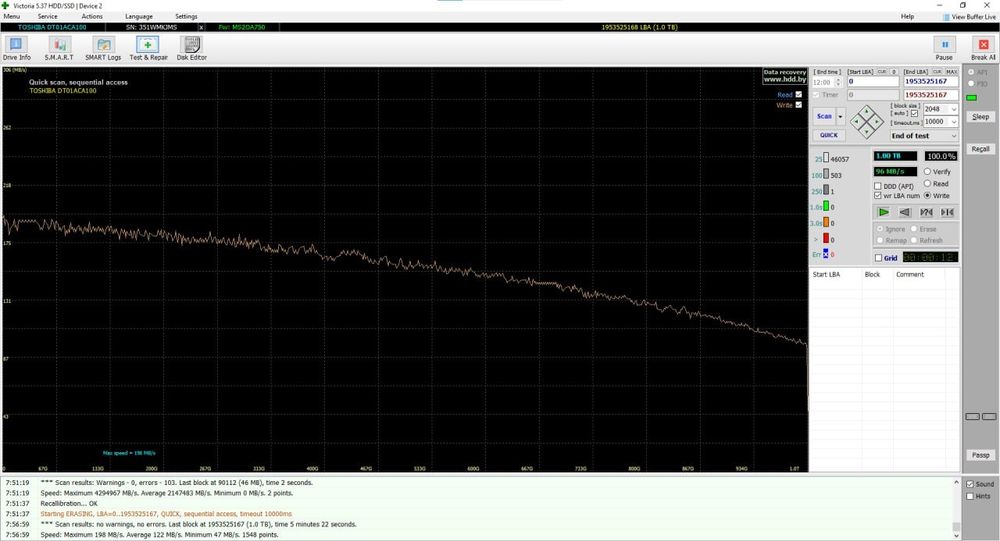Click the red slow-block indicator
1000x541 pixels.
coord(826,238)
